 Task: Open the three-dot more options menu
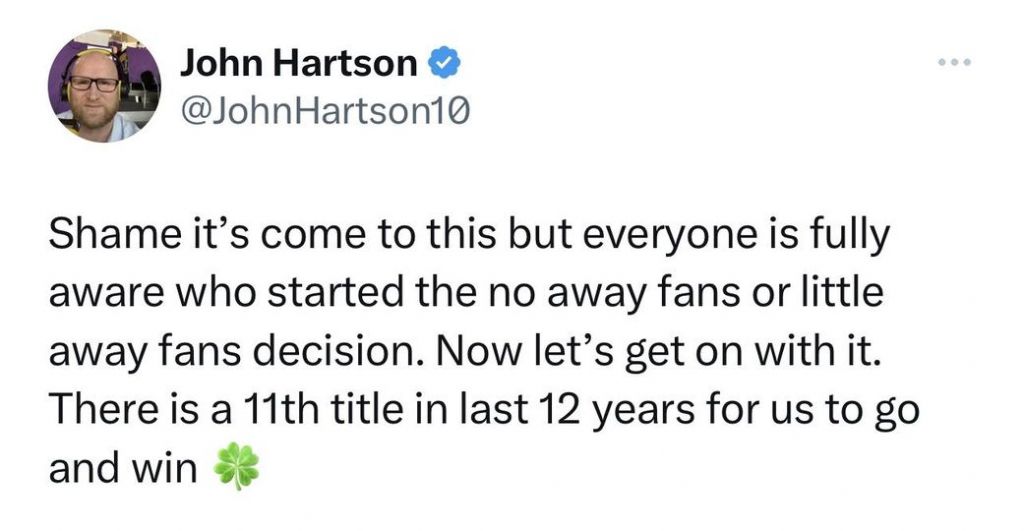point(954,66)
